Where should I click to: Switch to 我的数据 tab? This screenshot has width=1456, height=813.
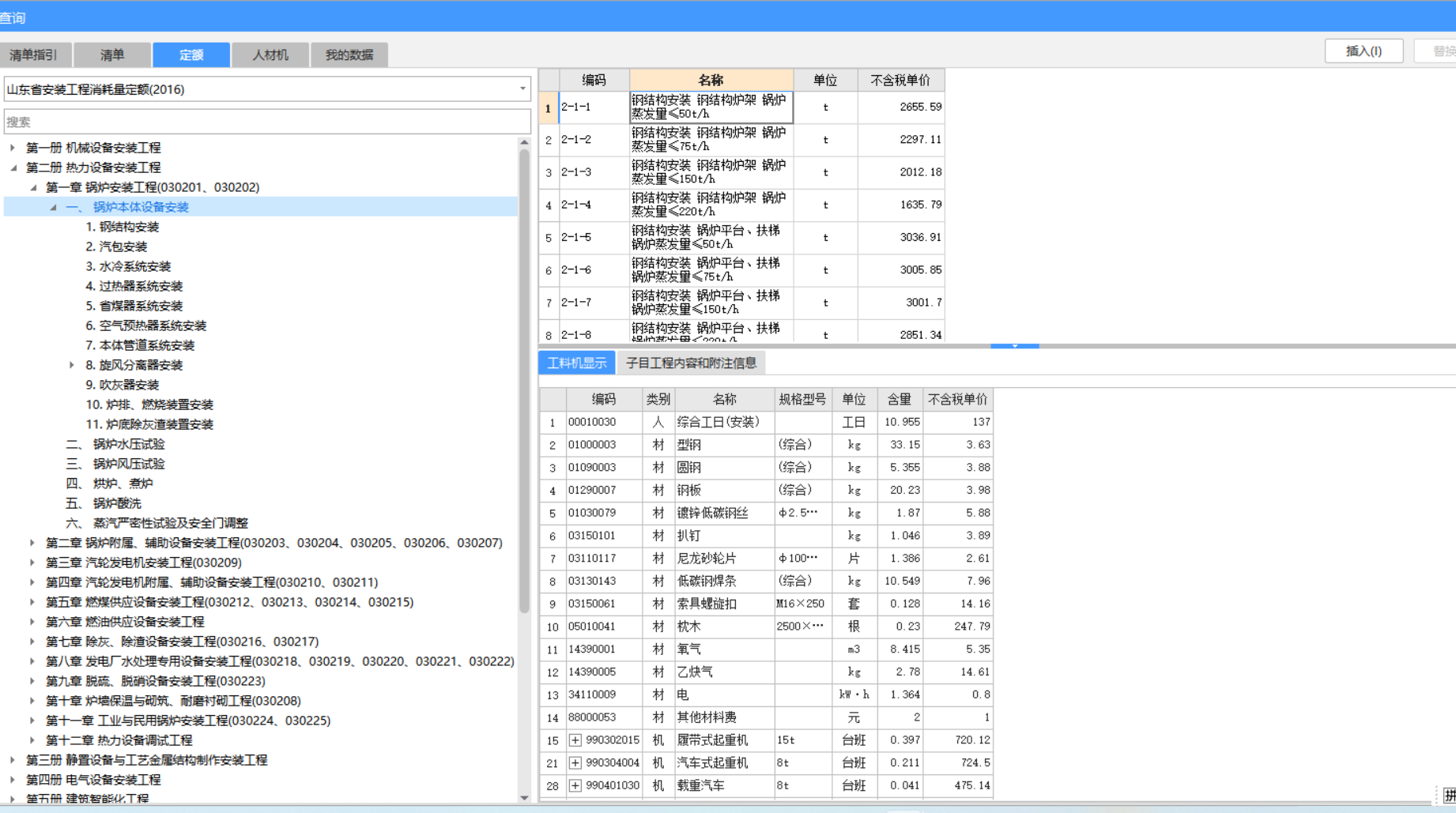349,55
